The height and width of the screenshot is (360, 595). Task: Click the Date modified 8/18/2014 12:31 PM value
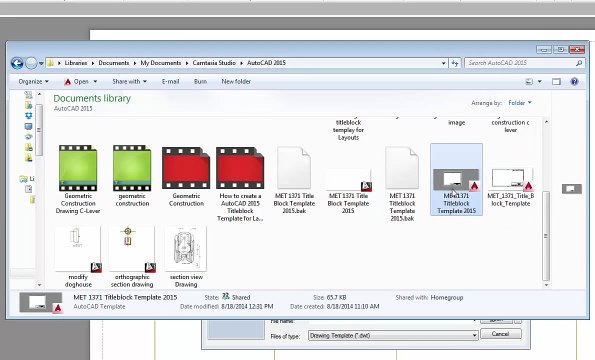[x=247, y=307]
